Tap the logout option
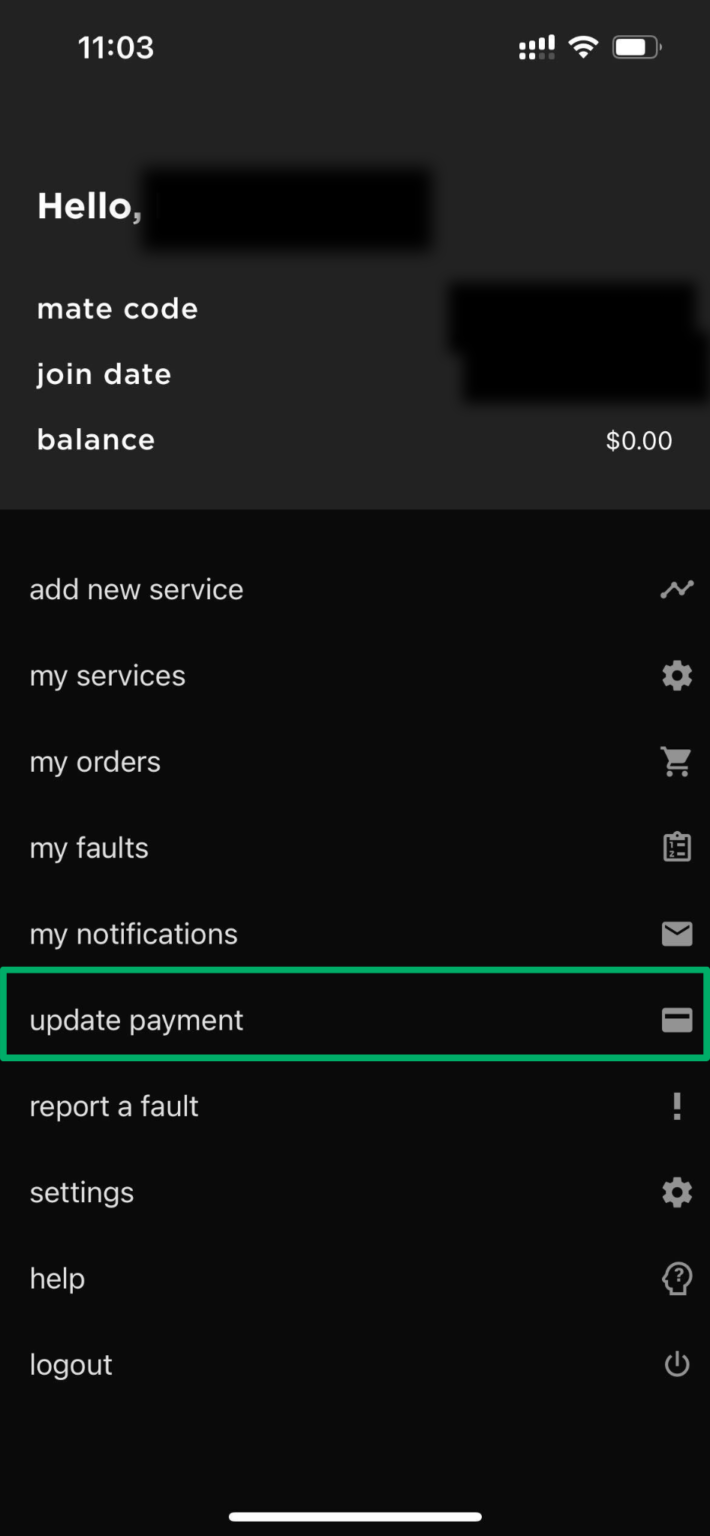The width and height of the screenshot is (710, 1536). tap(71, 1364)
